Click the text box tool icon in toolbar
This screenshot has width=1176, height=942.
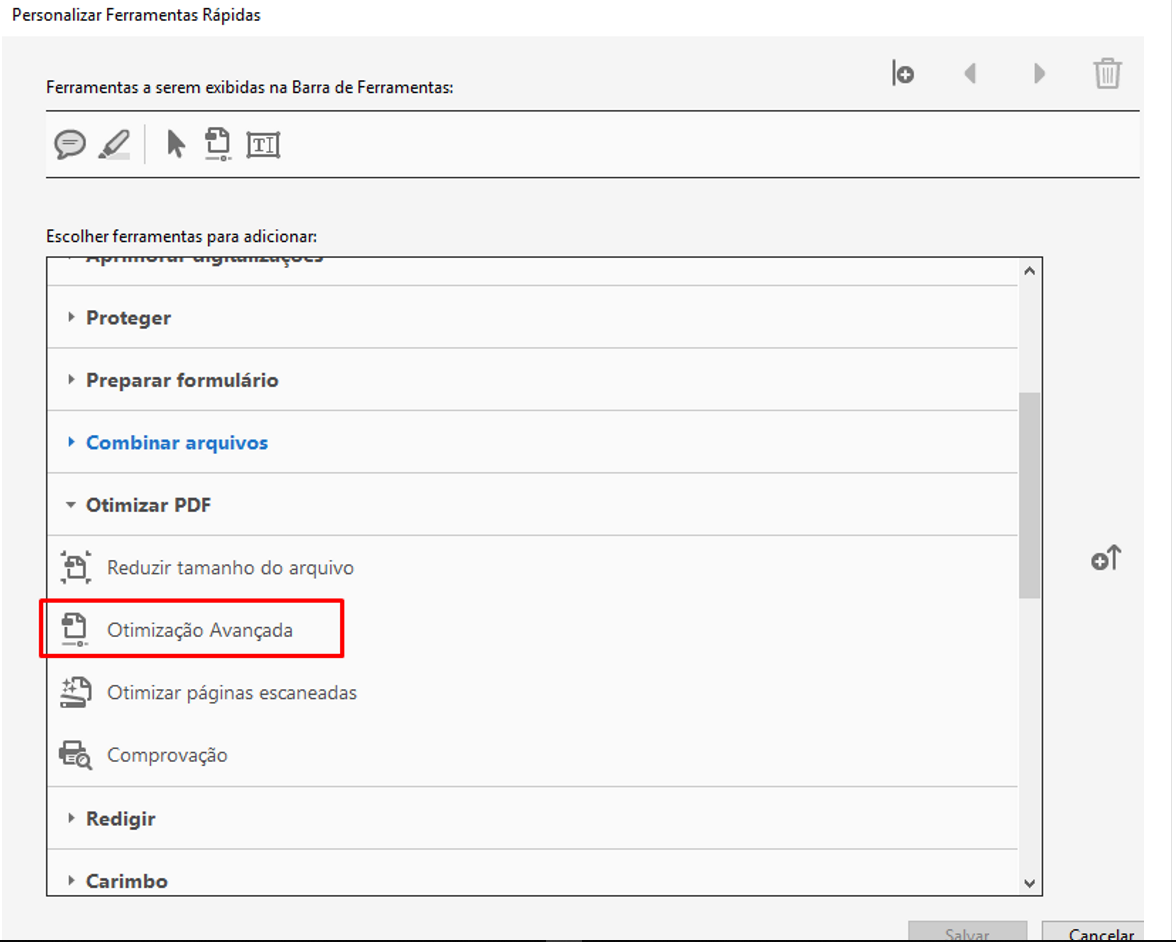263,145
